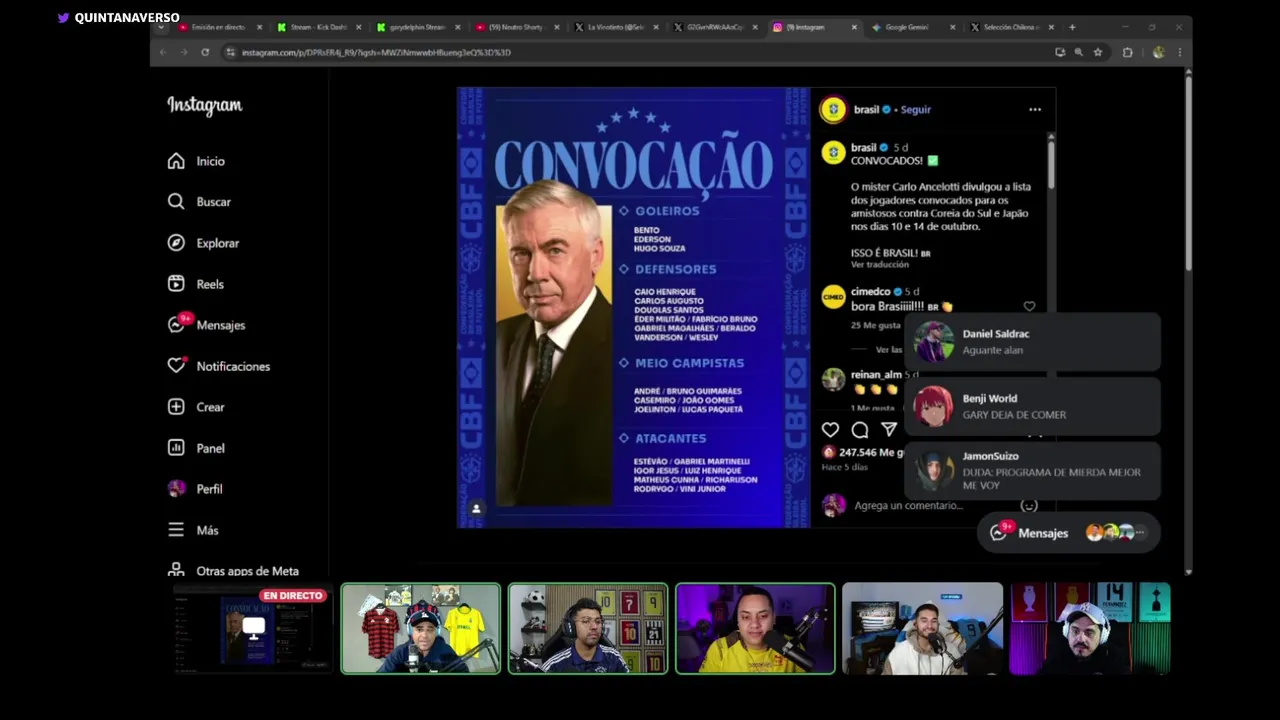This screenshot has width=1280, height=720.
Task: Open a new browser tab with plus
Action: coord(1072,27)
